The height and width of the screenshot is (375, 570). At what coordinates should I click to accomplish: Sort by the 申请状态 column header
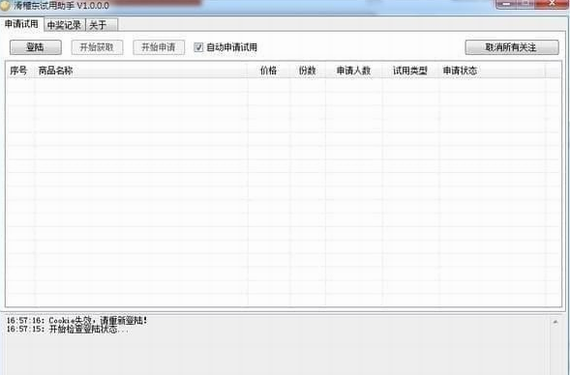(492, 70)
